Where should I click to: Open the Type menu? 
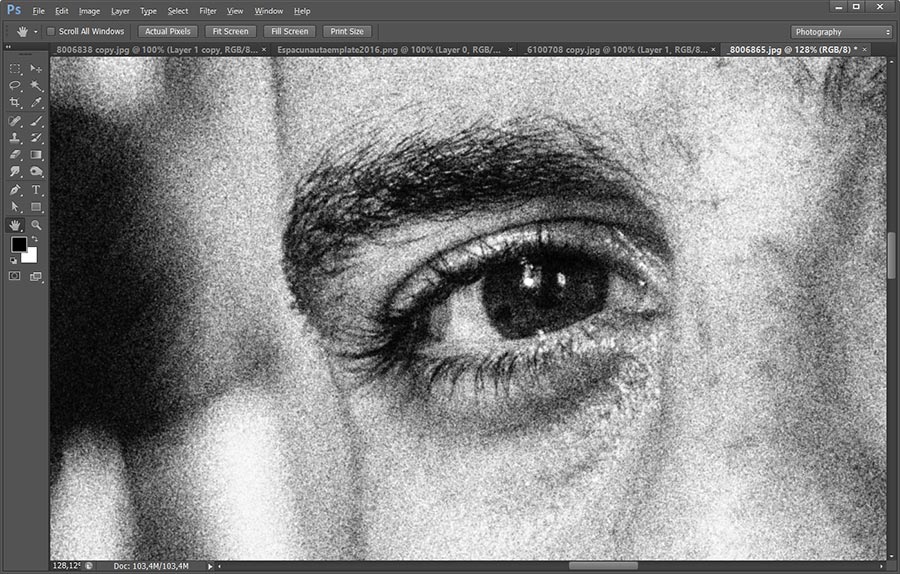pyautogui.click(x=148, y=11)
